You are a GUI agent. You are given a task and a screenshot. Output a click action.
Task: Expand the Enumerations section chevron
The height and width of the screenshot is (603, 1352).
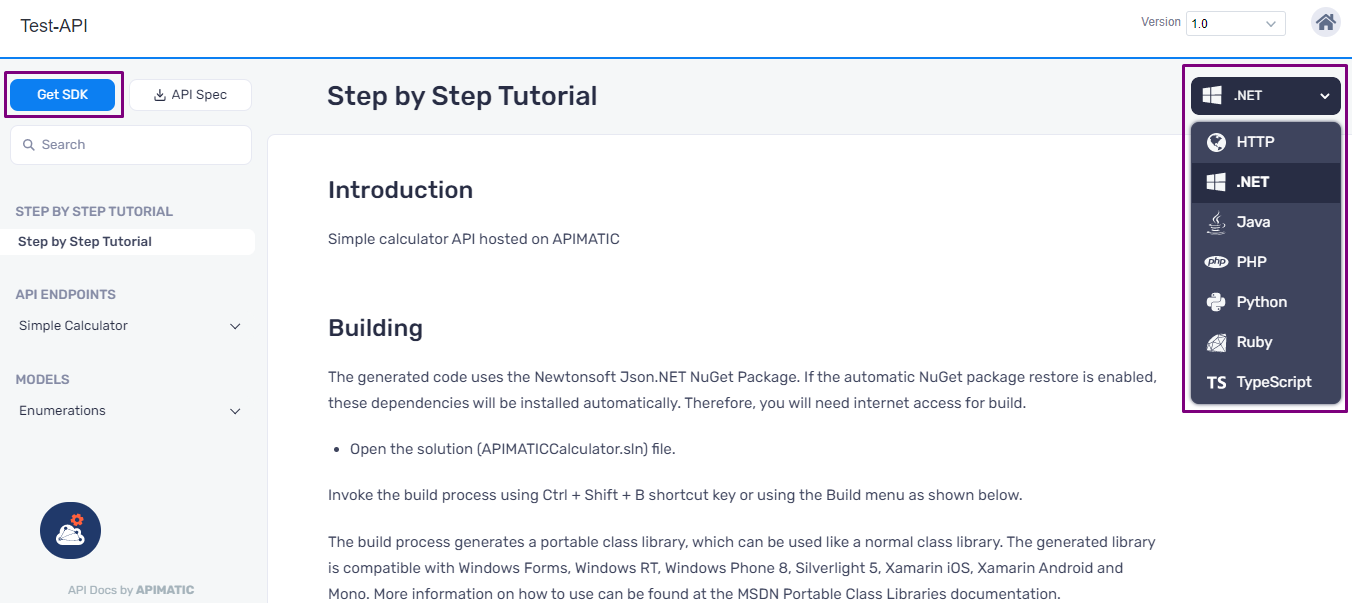pos(235,411)
